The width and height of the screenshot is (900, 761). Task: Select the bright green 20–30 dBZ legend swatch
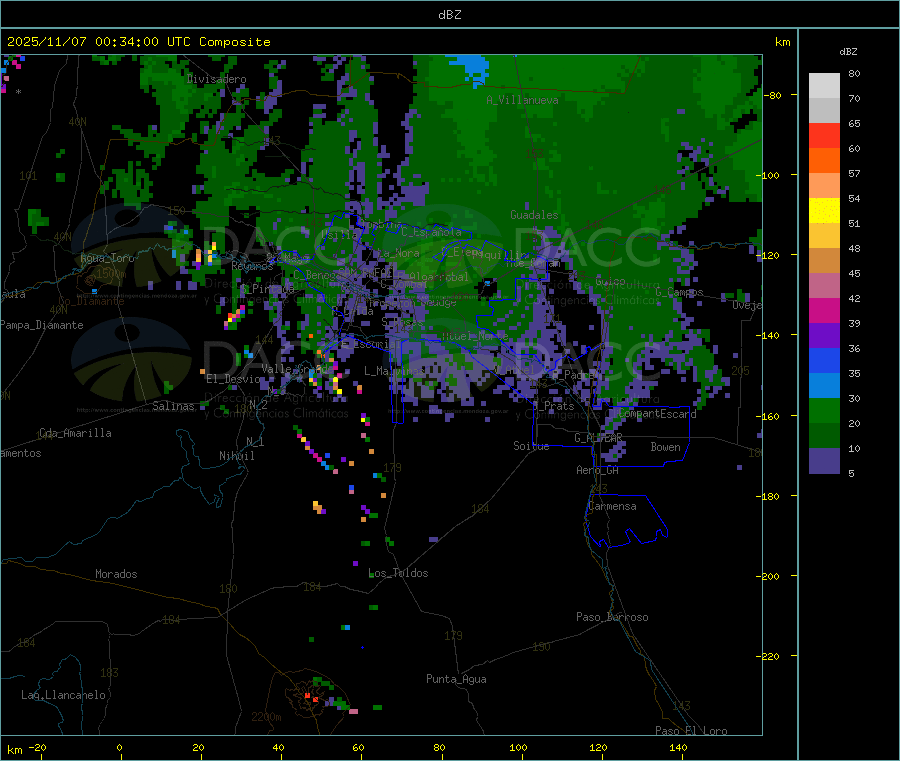coord(824,410)
